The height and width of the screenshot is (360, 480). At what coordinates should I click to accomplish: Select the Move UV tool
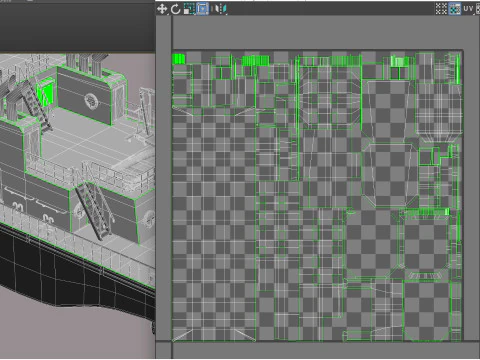click(162, 9)
